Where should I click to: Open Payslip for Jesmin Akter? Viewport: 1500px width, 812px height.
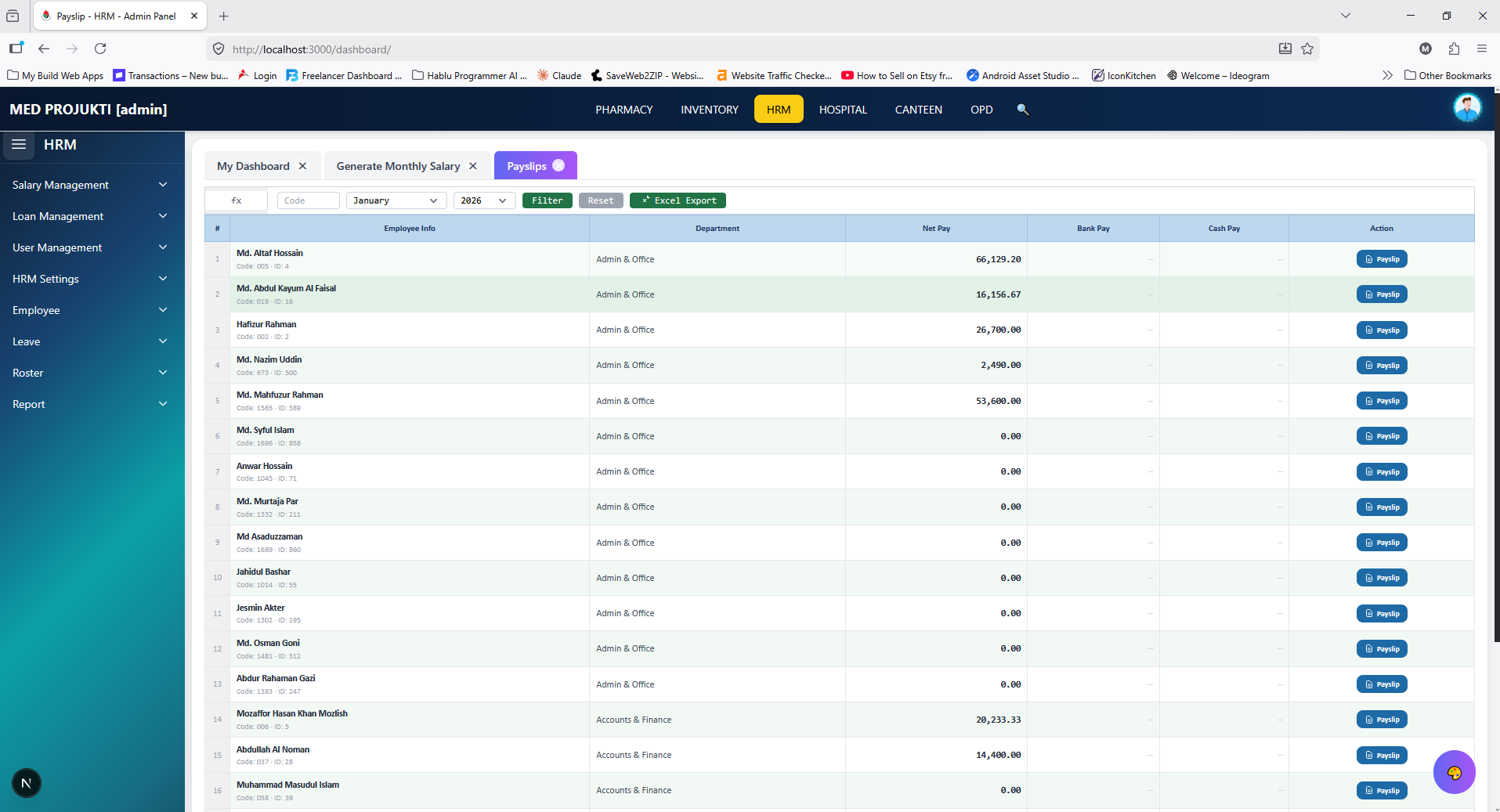pyautogui.click(x=1382, y=614)
